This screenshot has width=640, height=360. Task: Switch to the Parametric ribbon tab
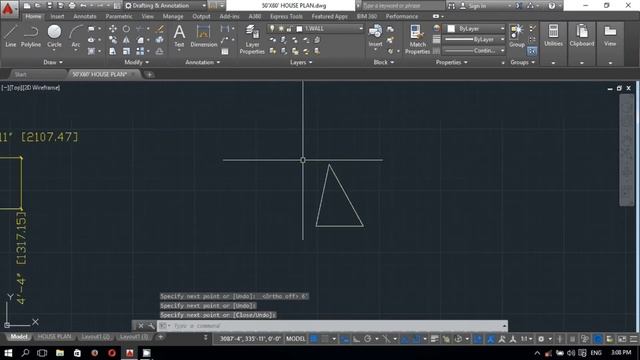click(x=119, y=16)
